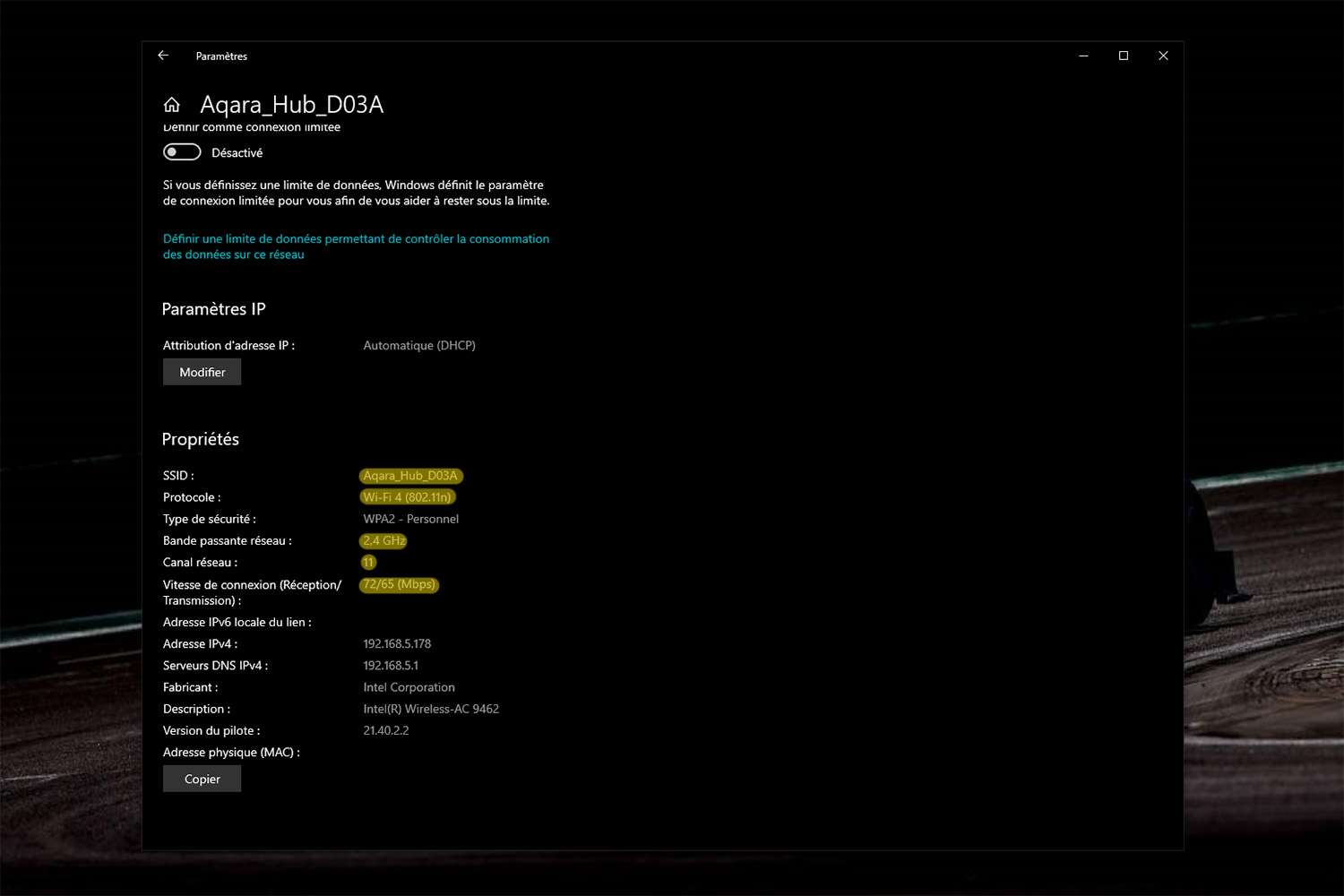Click the Paramètres IP heading
This screenshot has height=896, width=1344.
(x=213, y=309)
